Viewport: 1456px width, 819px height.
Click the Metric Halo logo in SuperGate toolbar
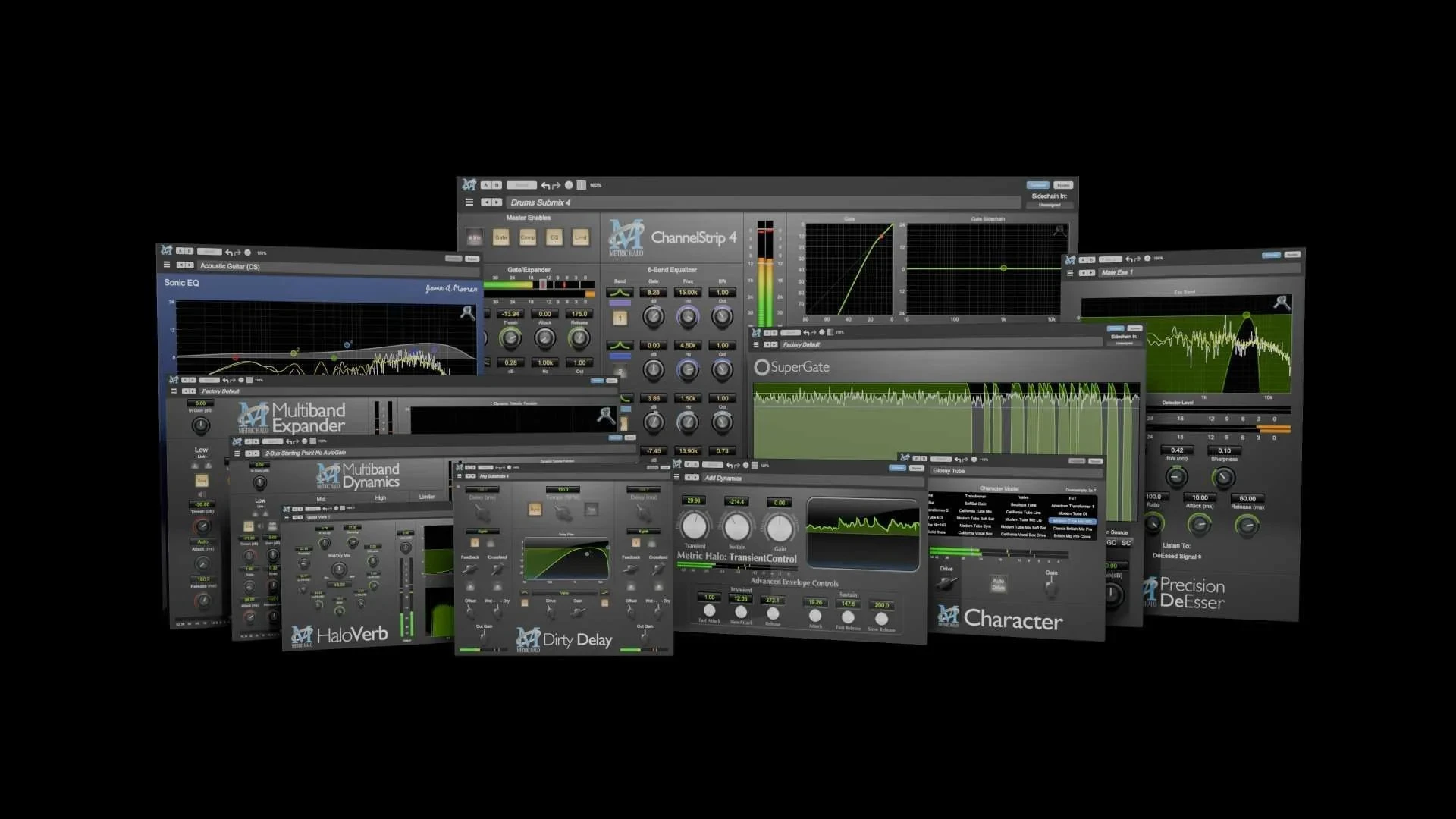tap(756, 333)
